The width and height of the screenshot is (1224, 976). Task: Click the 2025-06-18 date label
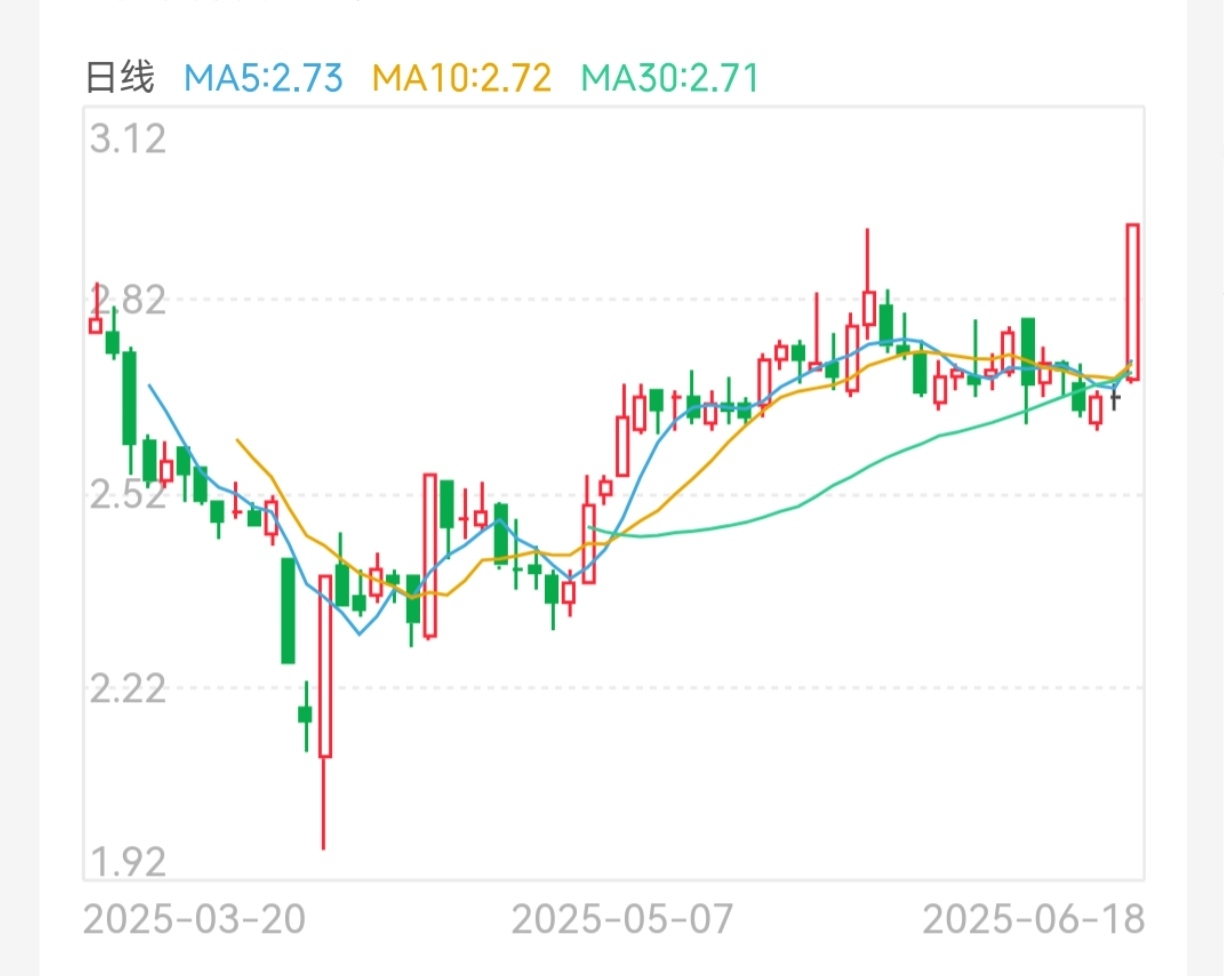click(x=1033, y=919)
